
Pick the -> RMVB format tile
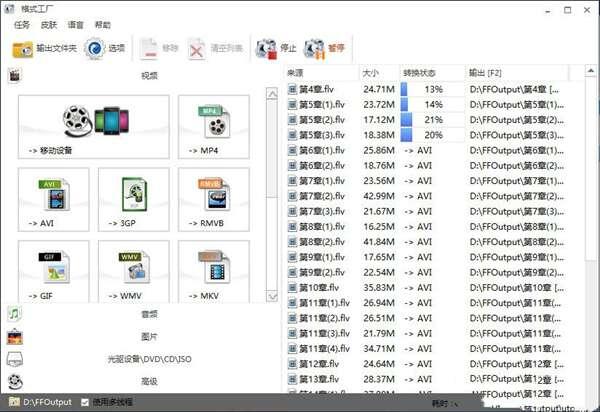[213, 199]
